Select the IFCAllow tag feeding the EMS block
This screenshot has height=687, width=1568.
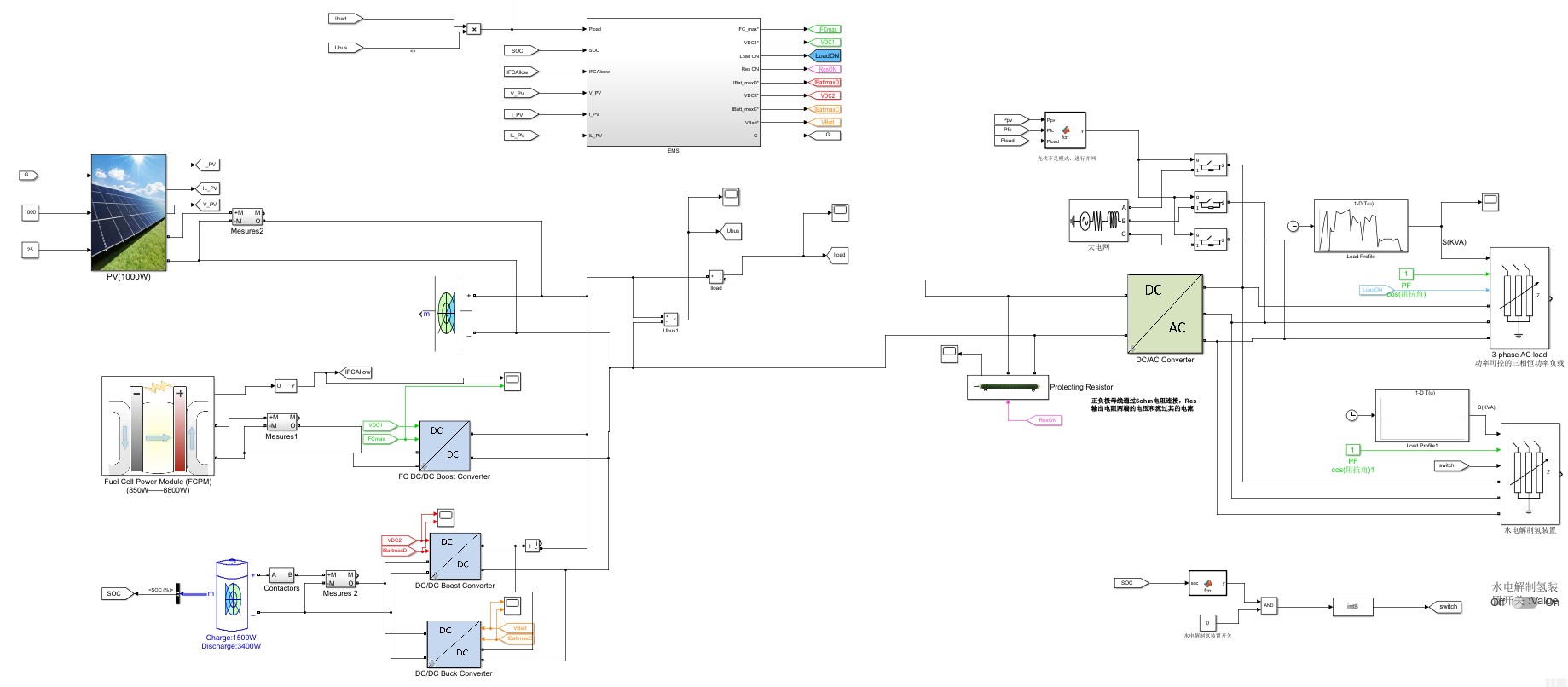point(520,72)
